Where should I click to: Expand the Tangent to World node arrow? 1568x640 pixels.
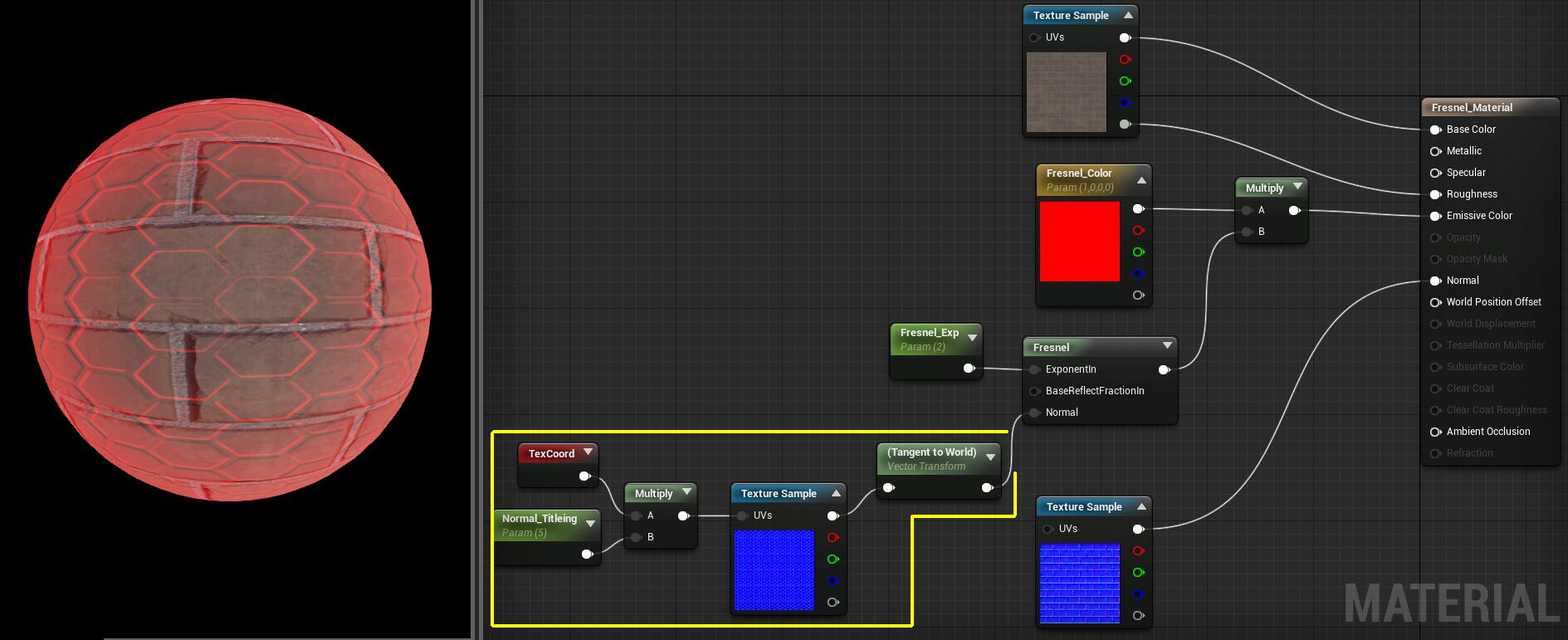[990, 457]
